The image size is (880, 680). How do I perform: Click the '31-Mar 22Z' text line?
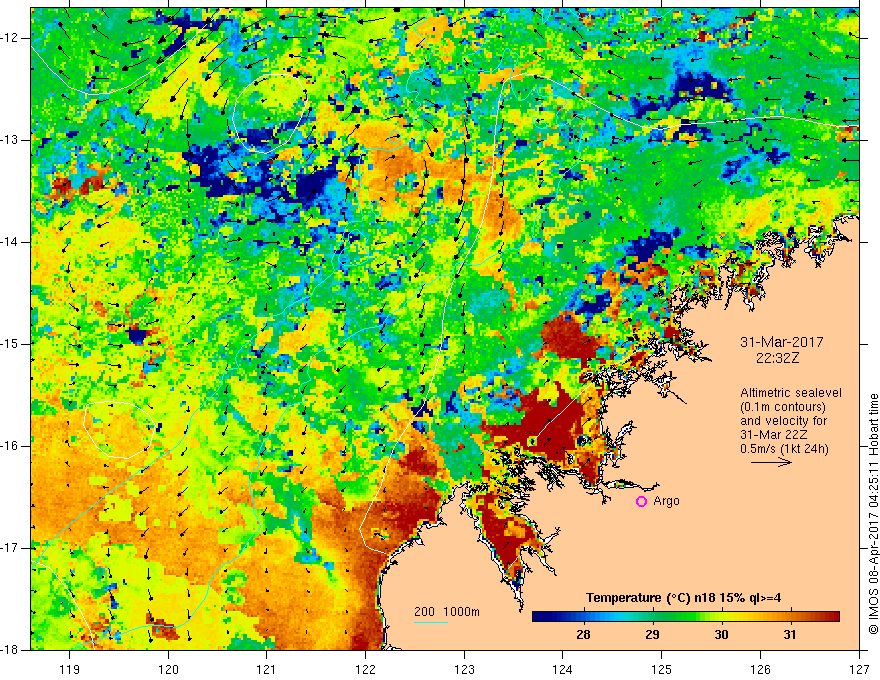pyautogui.click(x=774, y=435)
